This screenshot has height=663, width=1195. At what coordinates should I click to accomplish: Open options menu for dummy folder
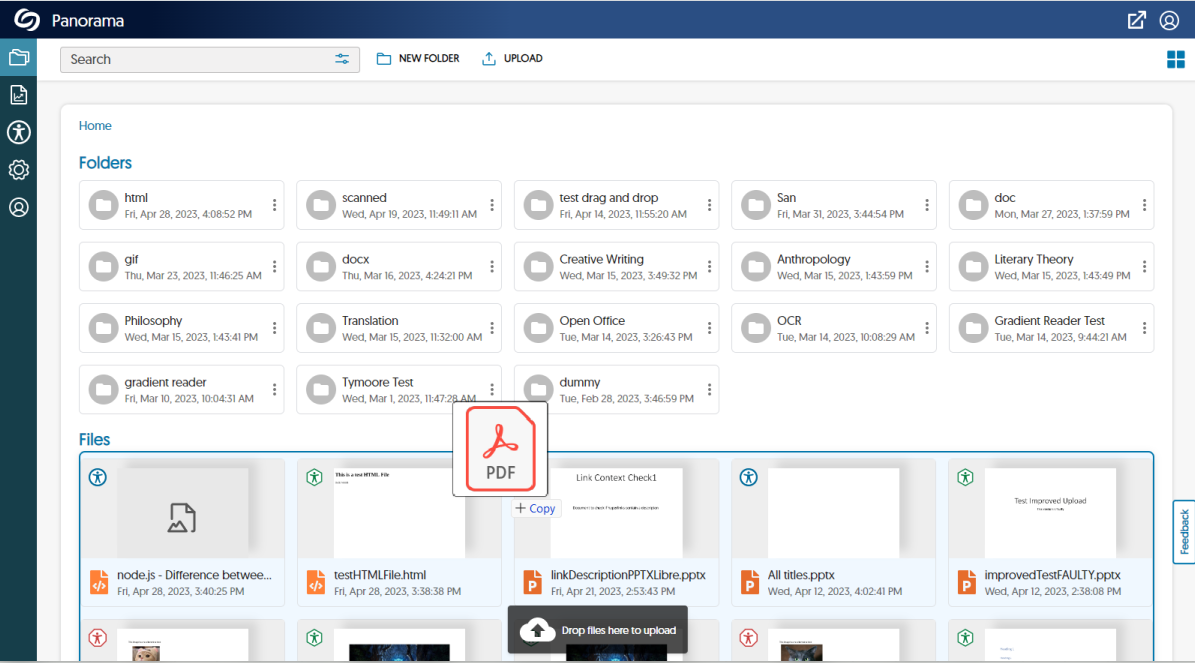pos(709,390)
